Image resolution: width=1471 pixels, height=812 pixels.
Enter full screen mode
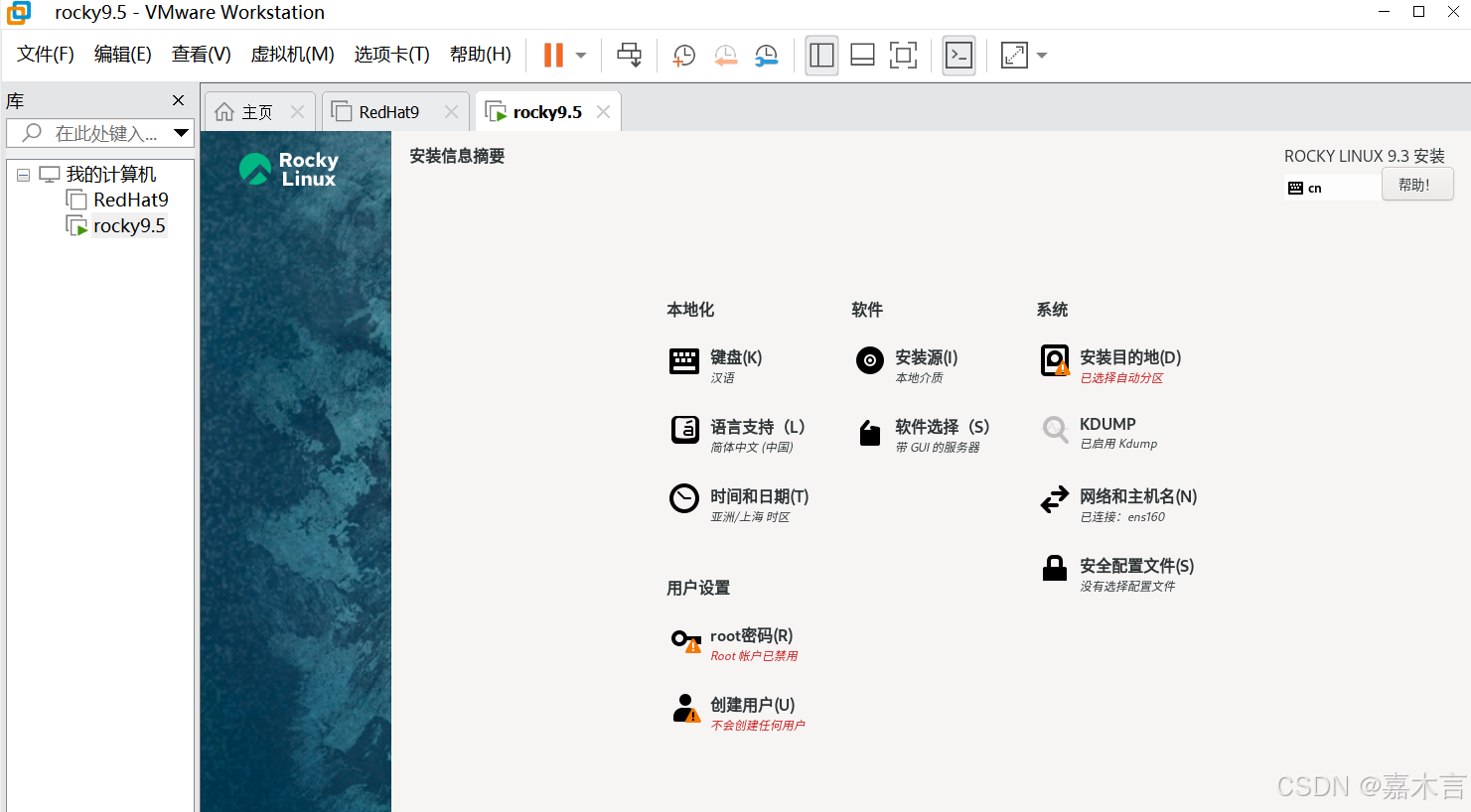click(903, 55)
